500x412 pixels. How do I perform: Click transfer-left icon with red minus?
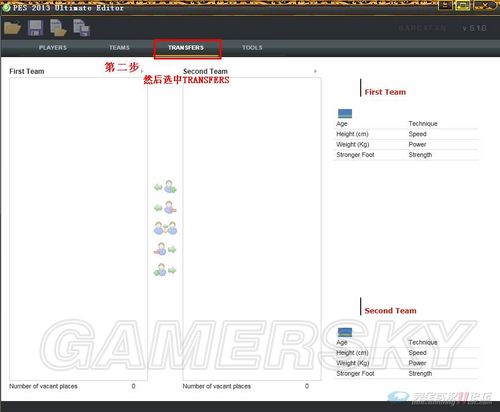coord(165,208)
